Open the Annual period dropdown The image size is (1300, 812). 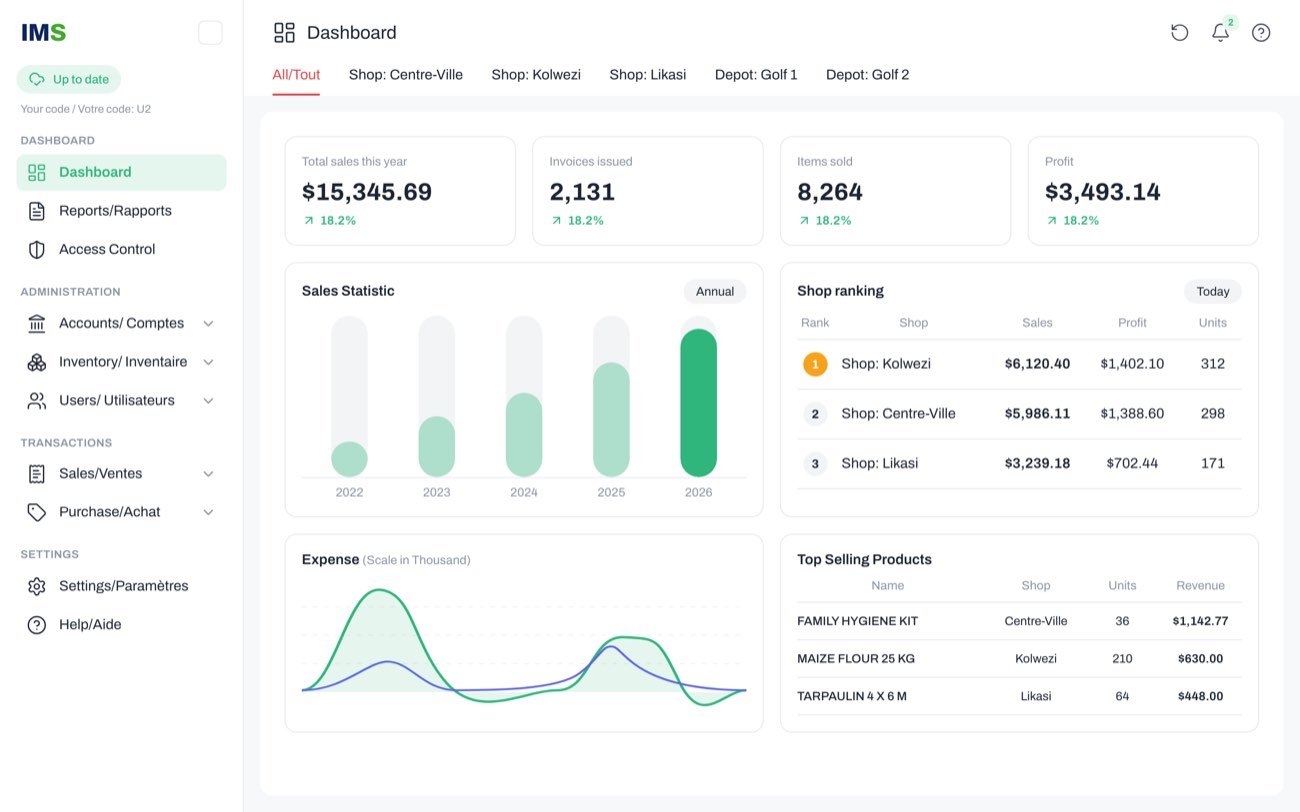point(715,291)
